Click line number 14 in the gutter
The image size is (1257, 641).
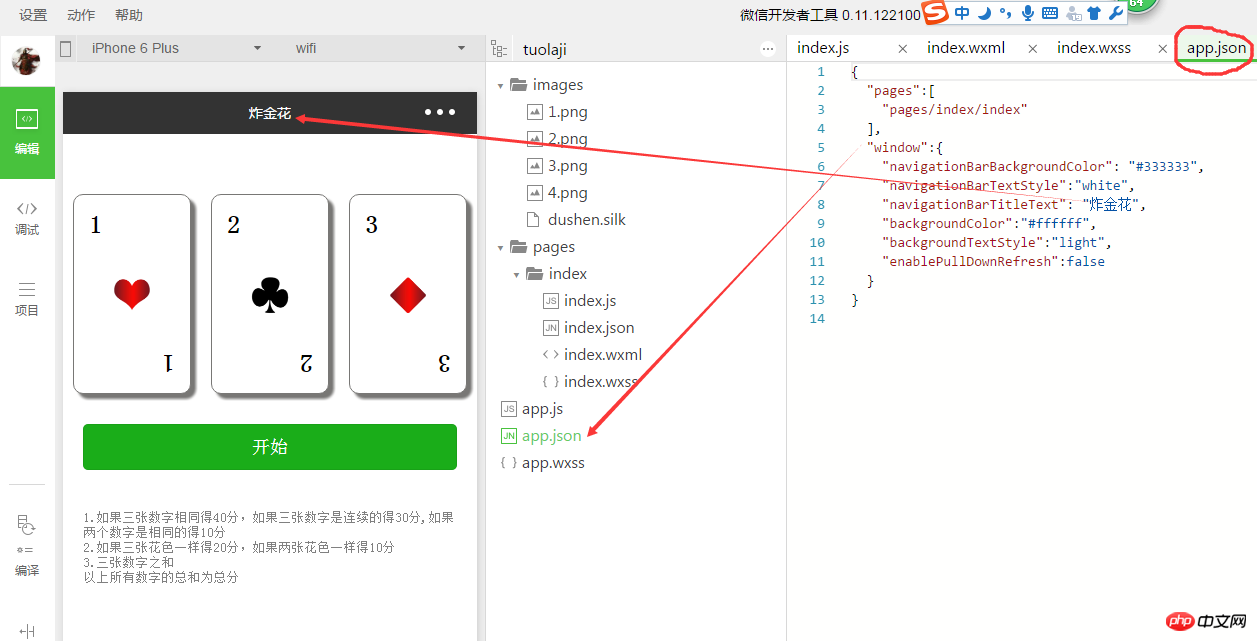click(x=818, y=319)
